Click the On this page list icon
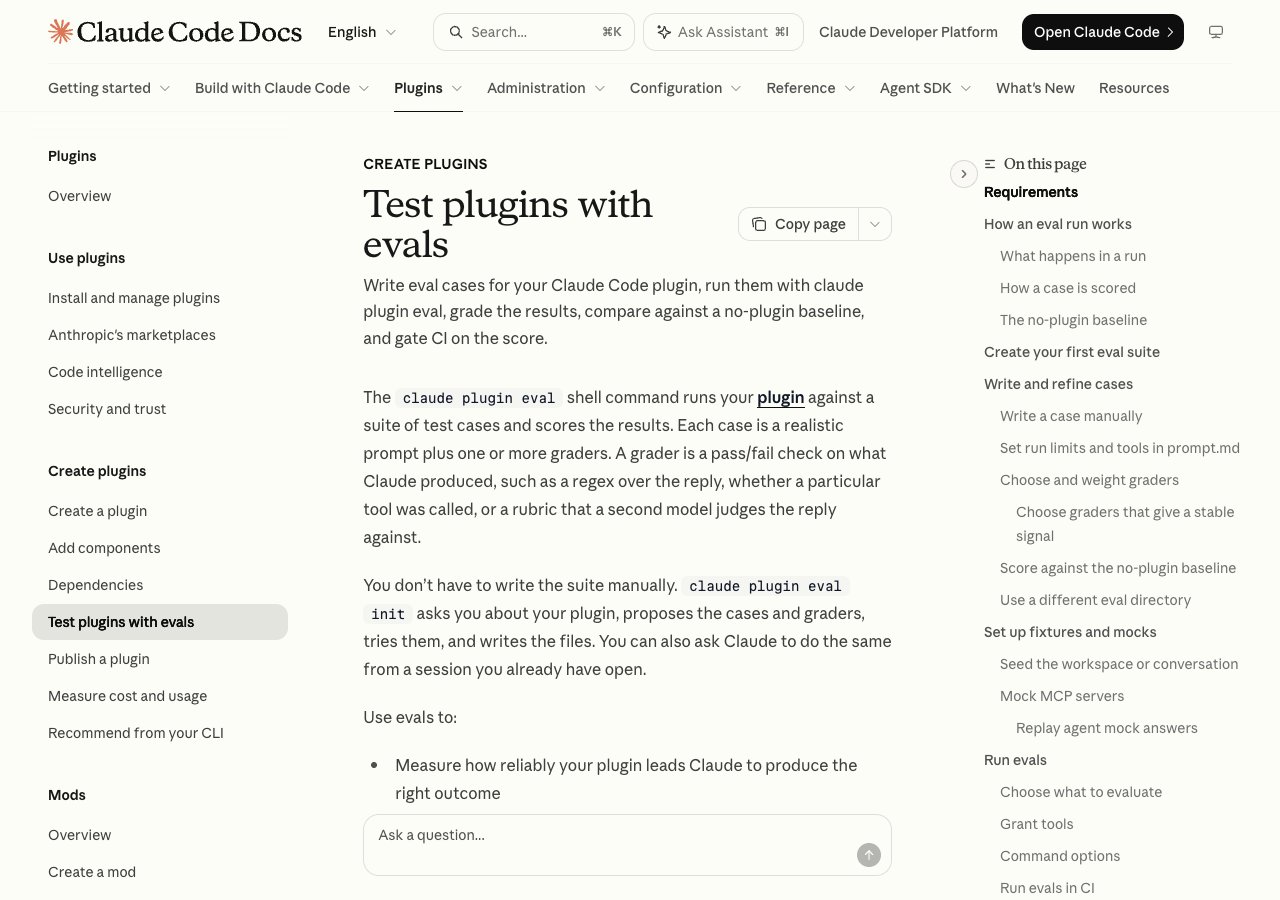The image size is (1280, 900). 990,164
